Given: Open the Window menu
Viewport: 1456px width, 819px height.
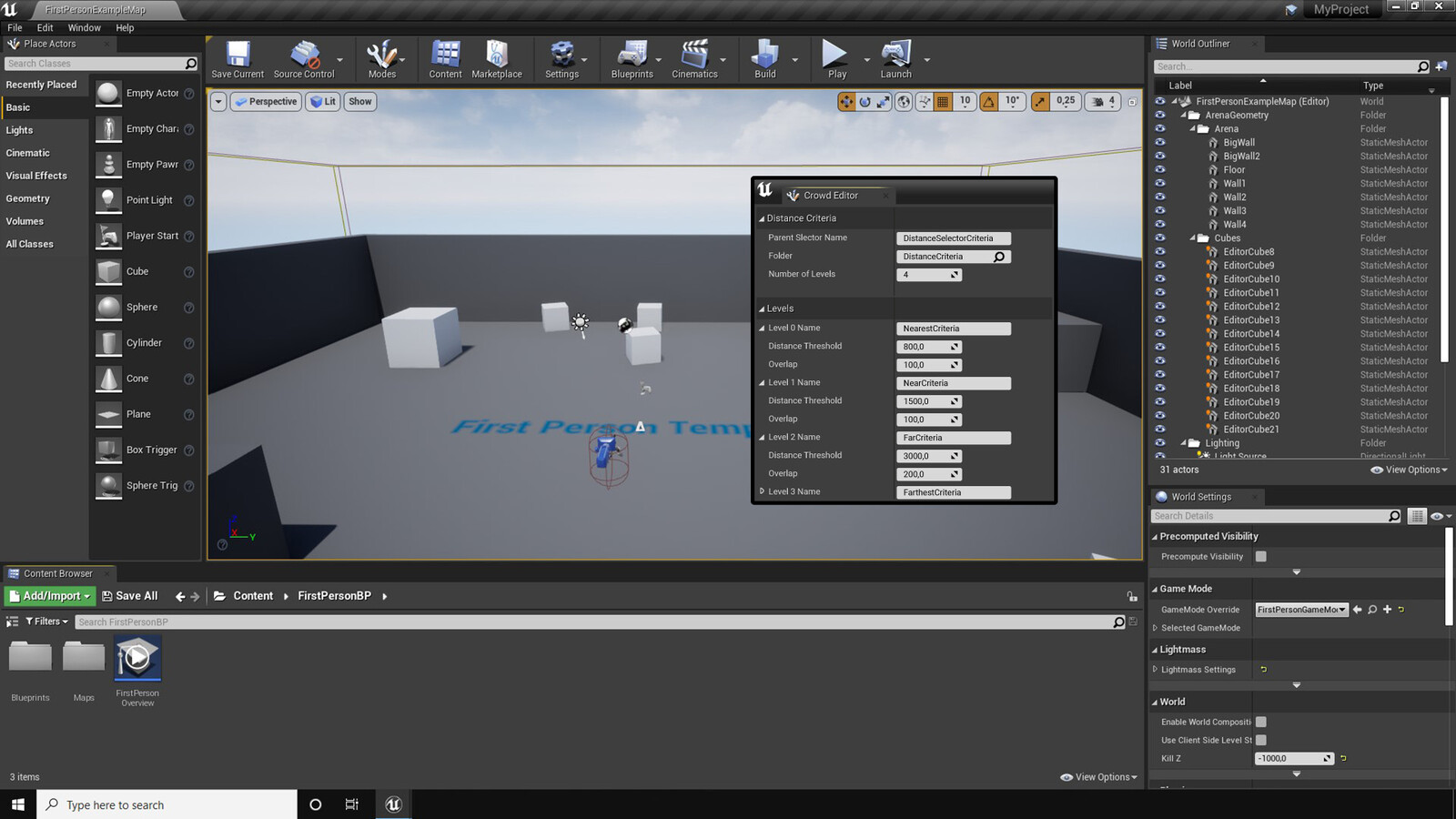Looking at the screenshot, I should pyautogui.click(x=85, y=27).
